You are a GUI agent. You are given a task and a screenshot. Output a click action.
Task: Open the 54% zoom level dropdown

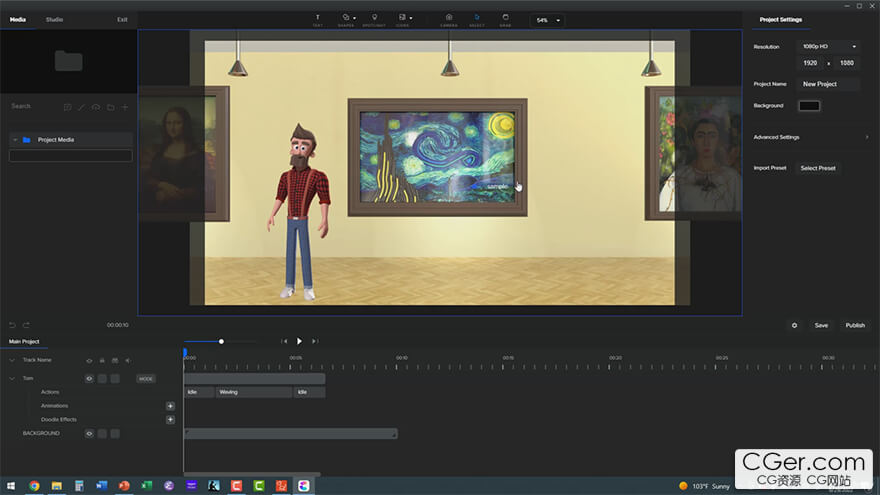click(x=547, y=20)
